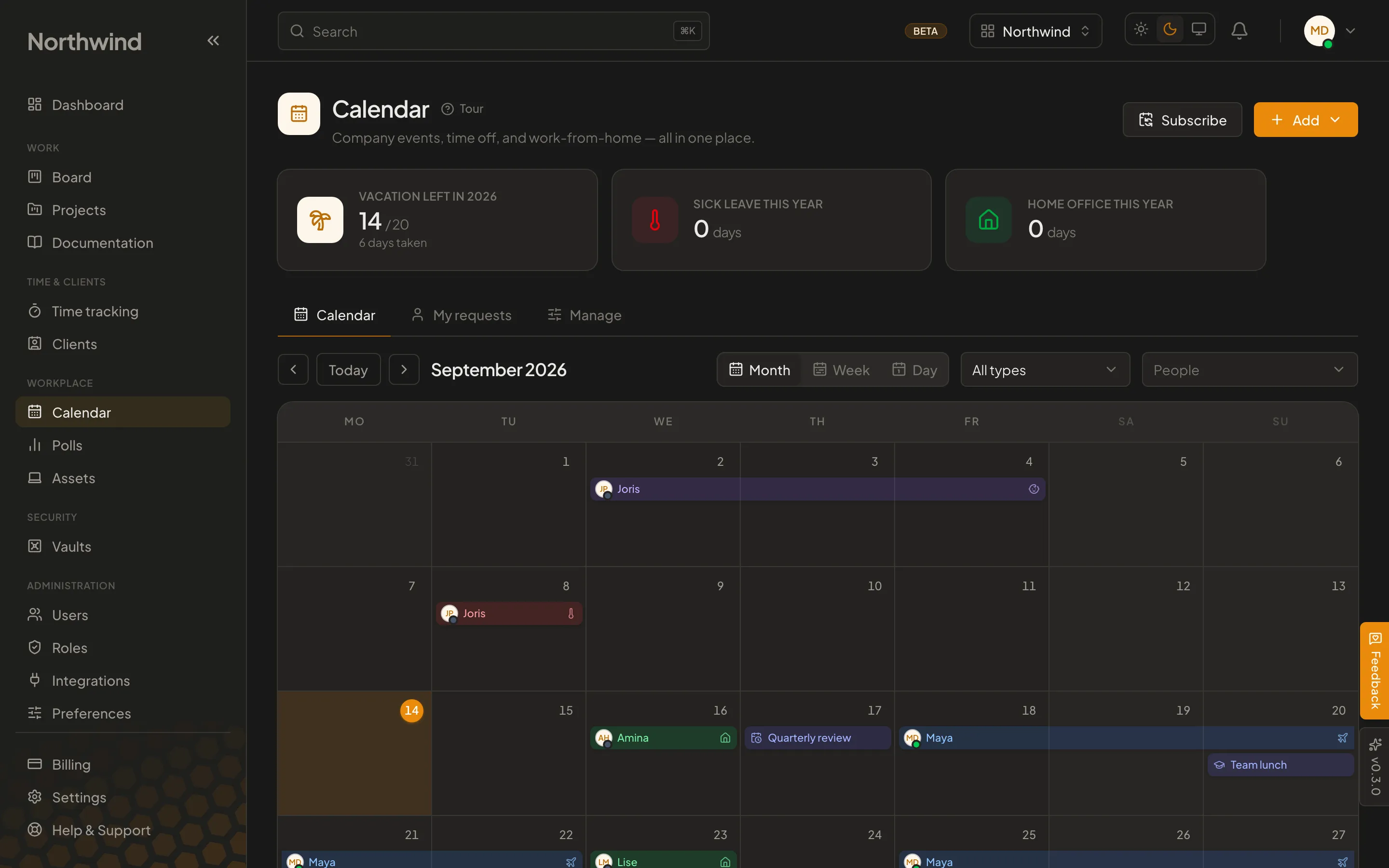Click the Polls bar chart icon

(x=35, y=445)
